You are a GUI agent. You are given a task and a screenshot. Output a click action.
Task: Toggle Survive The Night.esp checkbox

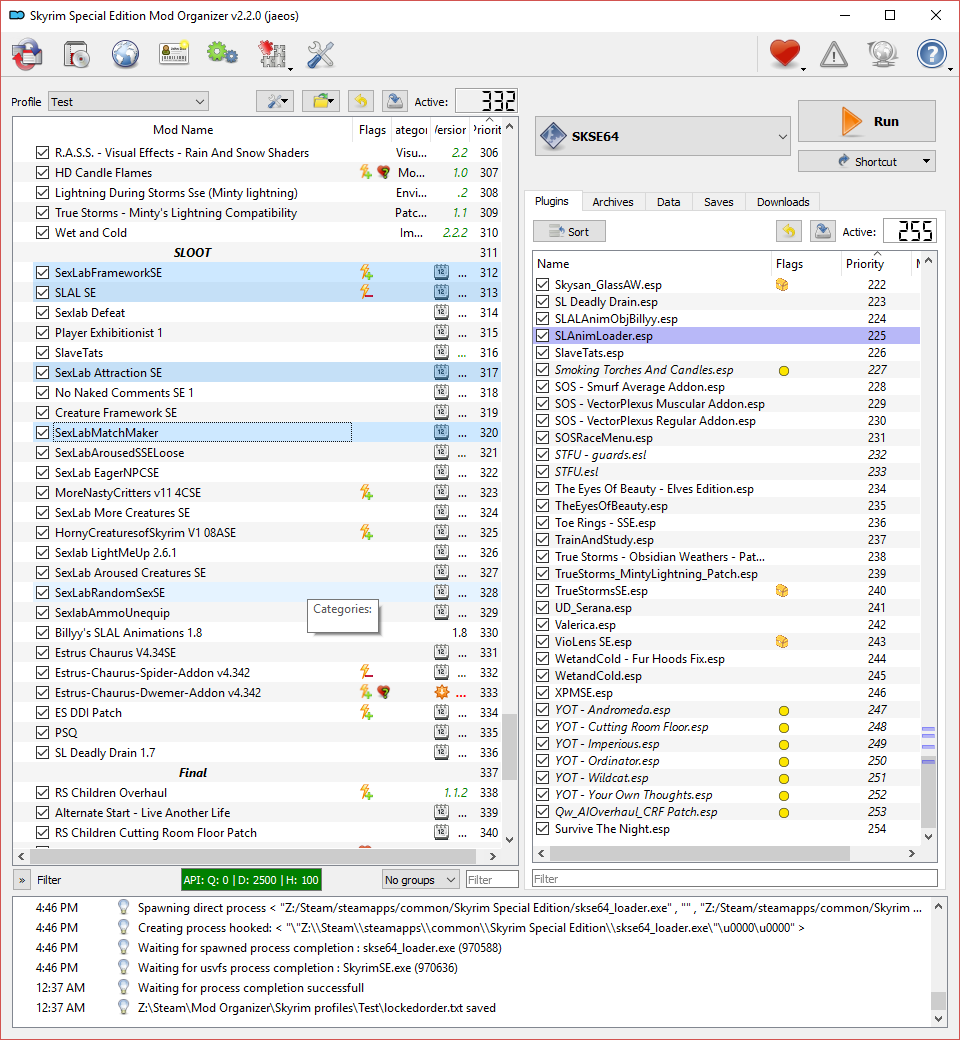tap(543, 828)
